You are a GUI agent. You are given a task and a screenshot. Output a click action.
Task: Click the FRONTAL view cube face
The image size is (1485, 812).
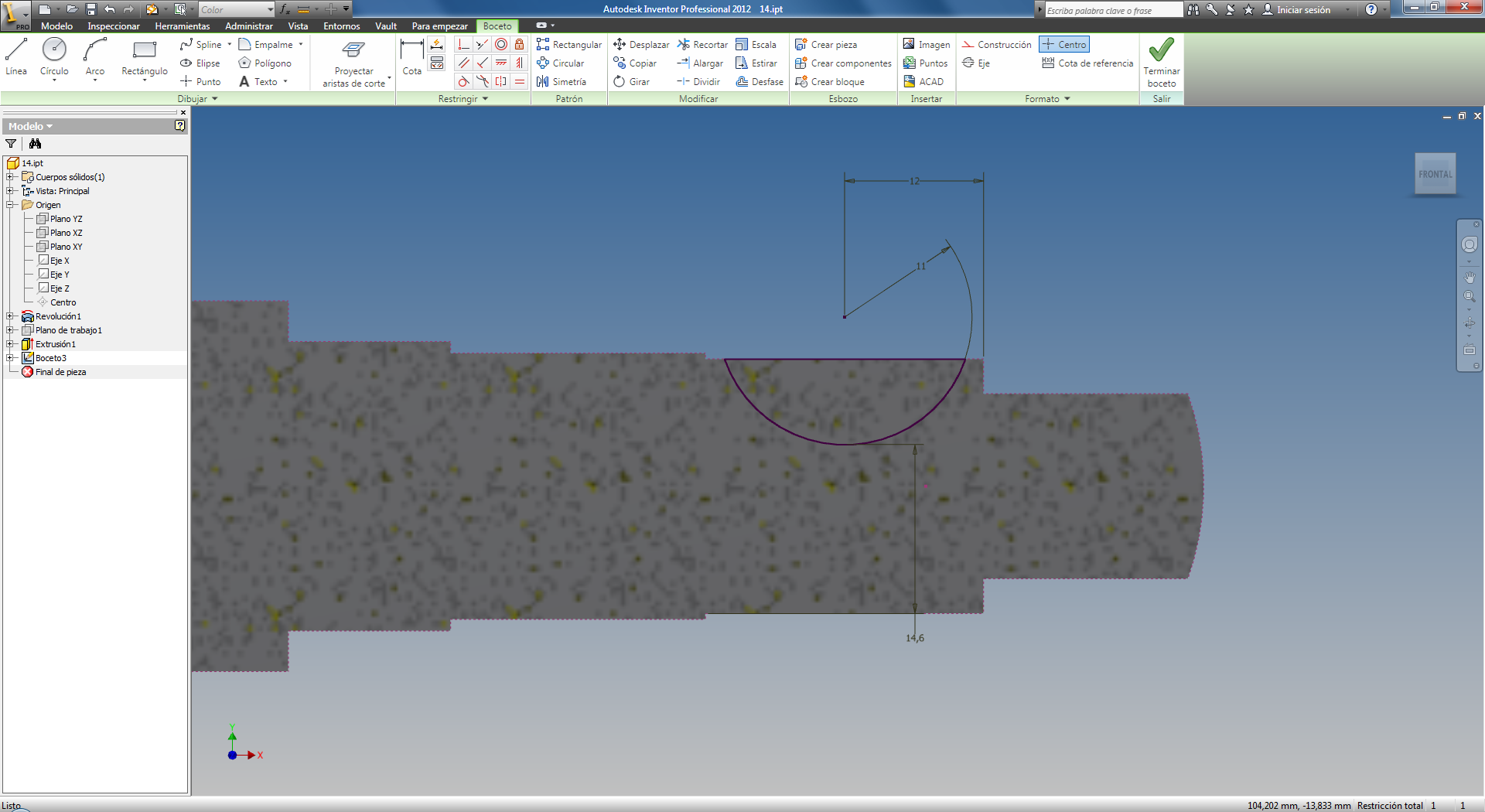pyautogui.click(x=1435, y=175)
